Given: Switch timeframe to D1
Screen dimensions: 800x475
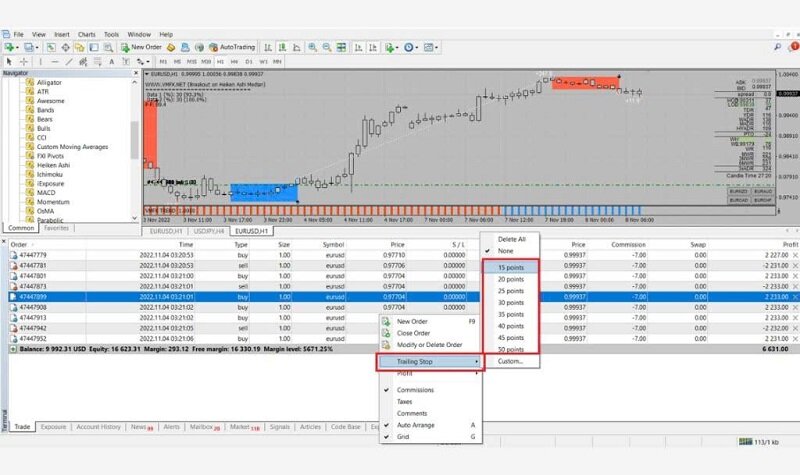Looking at the screenshot, I should tap(248, 61).
